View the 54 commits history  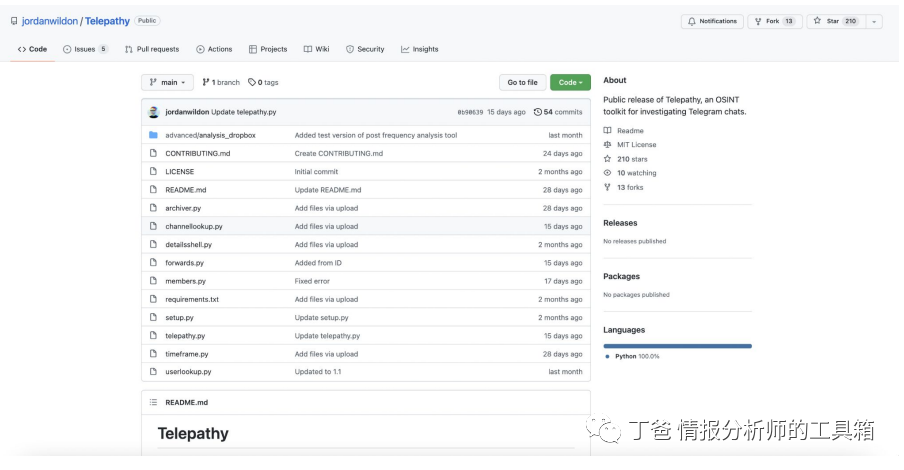point(558,112)
